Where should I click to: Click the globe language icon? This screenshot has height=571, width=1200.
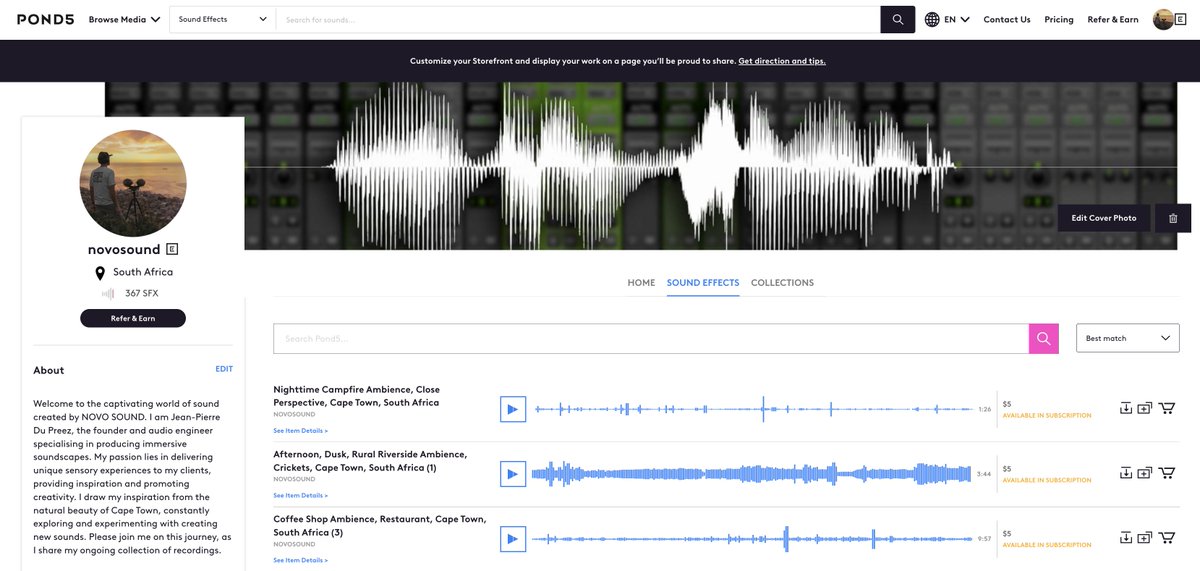(932, 19)
